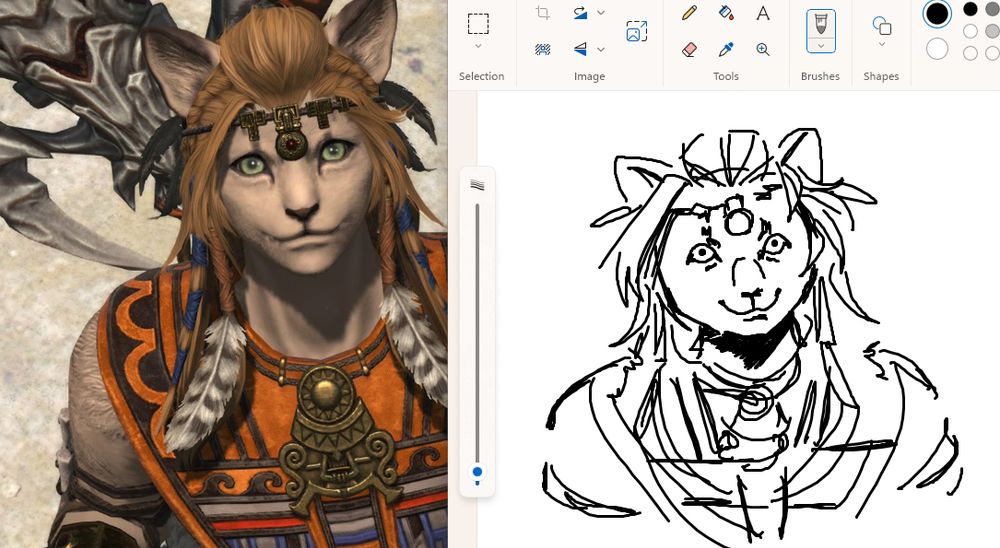Click the Shapes group label
Image resolution: width=1000 pixels, height=548 pixels.
click(x=881, y=77)
